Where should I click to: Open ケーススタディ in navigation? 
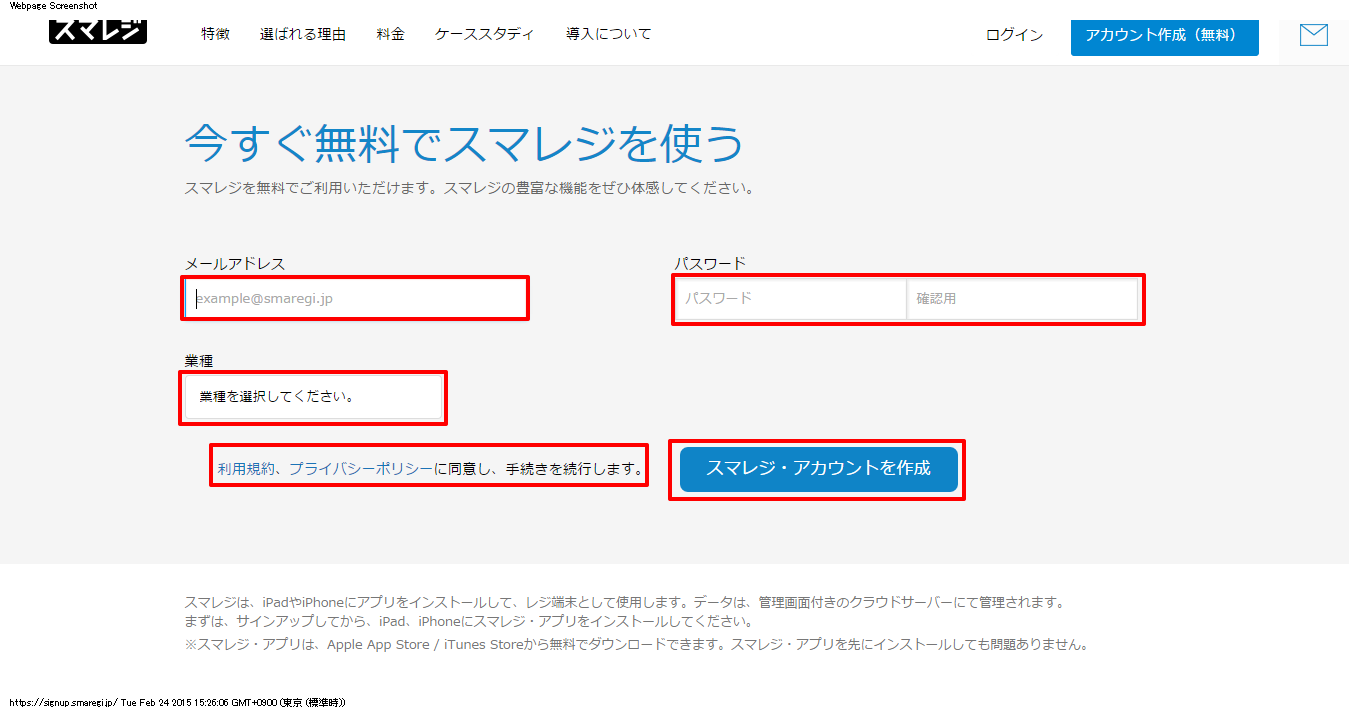tap(485, 34)
